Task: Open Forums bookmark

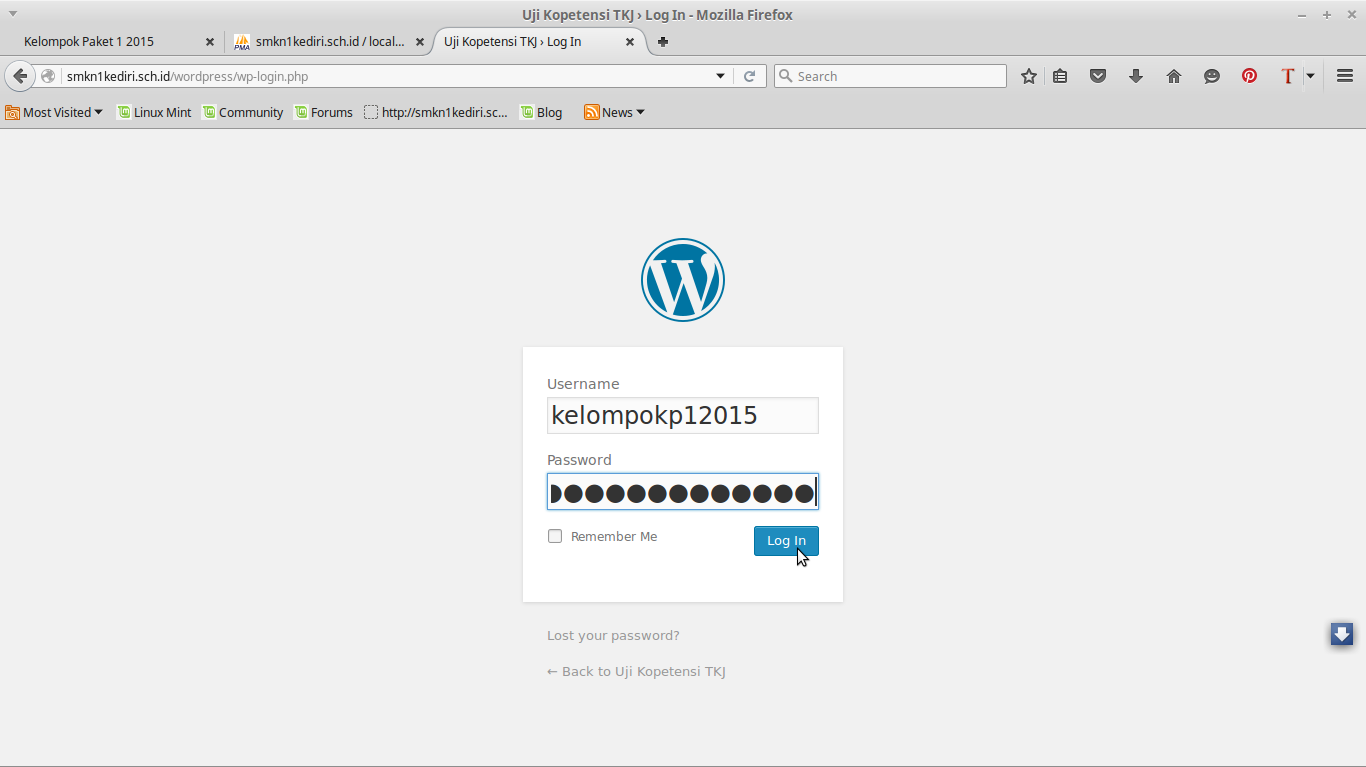Action: [323, 112]
